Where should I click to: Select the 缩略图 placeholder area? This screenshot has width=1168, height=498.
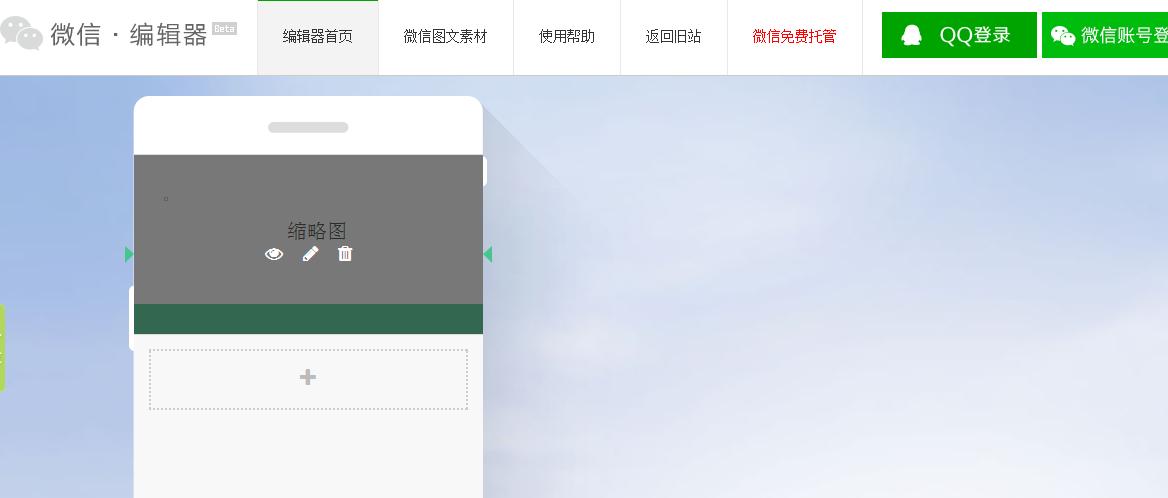[308, 229]
